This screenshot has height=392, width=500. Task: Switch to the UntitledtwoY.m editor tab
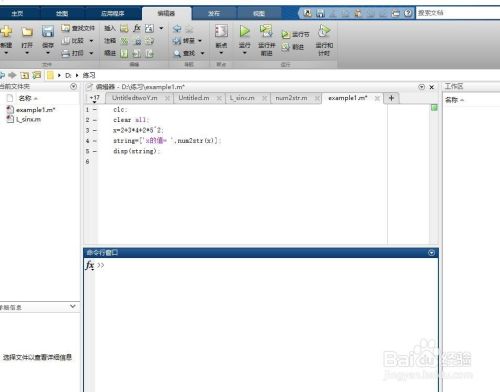click(x=135, y=98)
